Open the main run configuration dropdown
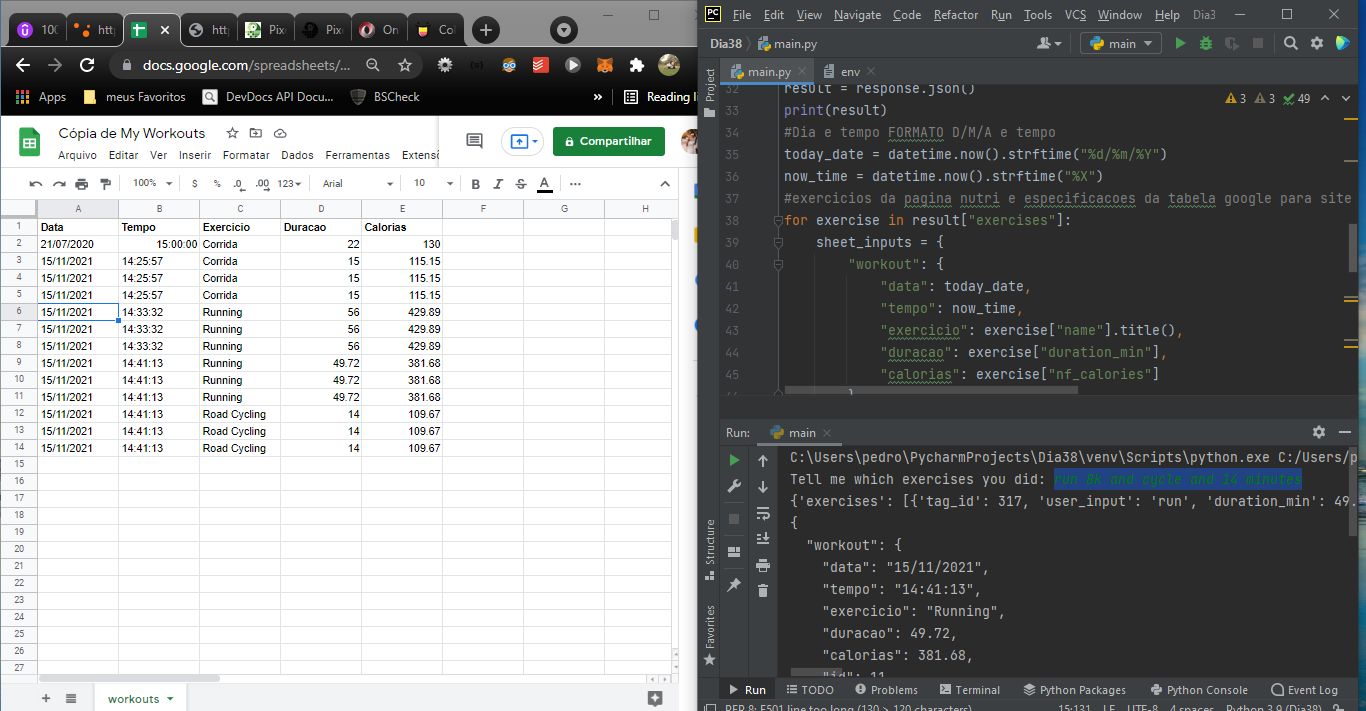The image size is (1366, 711). point(1122,43)
